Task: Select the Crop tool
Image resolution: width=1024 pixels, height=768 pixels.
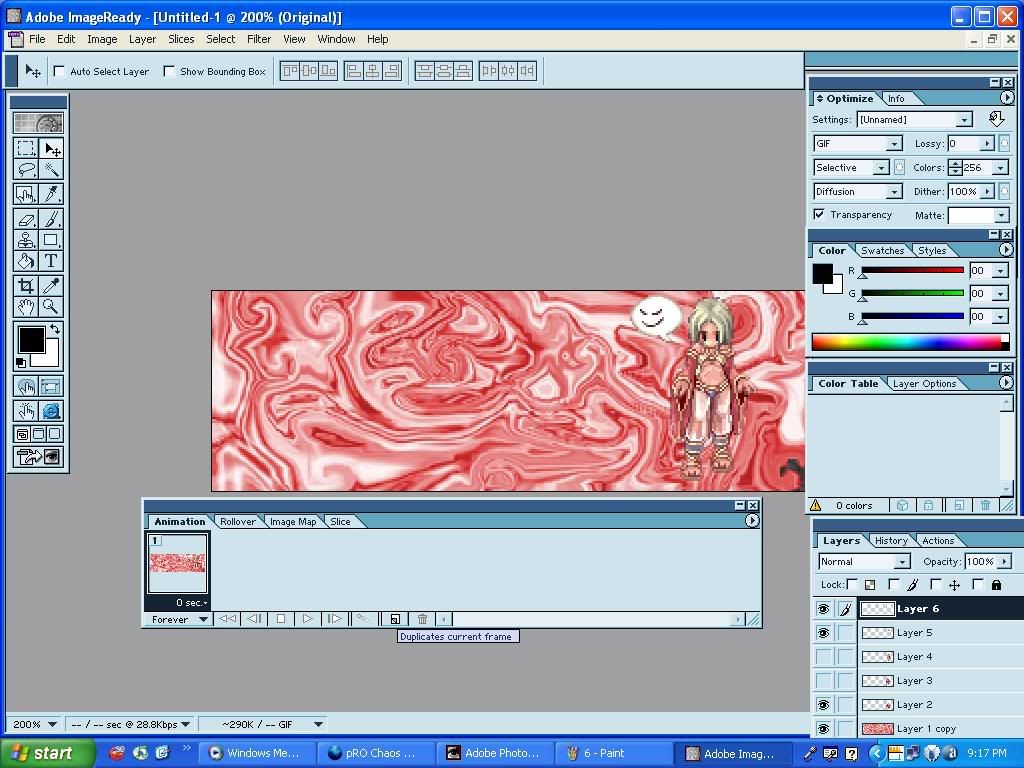Action: (26, 285)
